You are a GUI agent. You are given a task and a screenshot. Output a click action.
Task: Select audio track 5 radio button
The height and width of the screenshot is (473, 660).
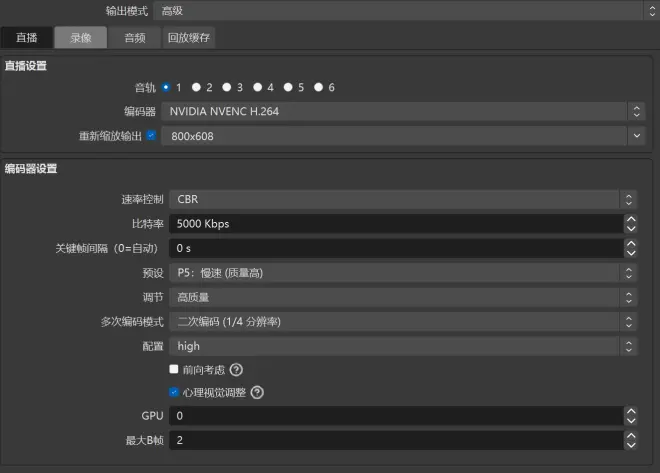pyautogui.click(x=288, y=87)
